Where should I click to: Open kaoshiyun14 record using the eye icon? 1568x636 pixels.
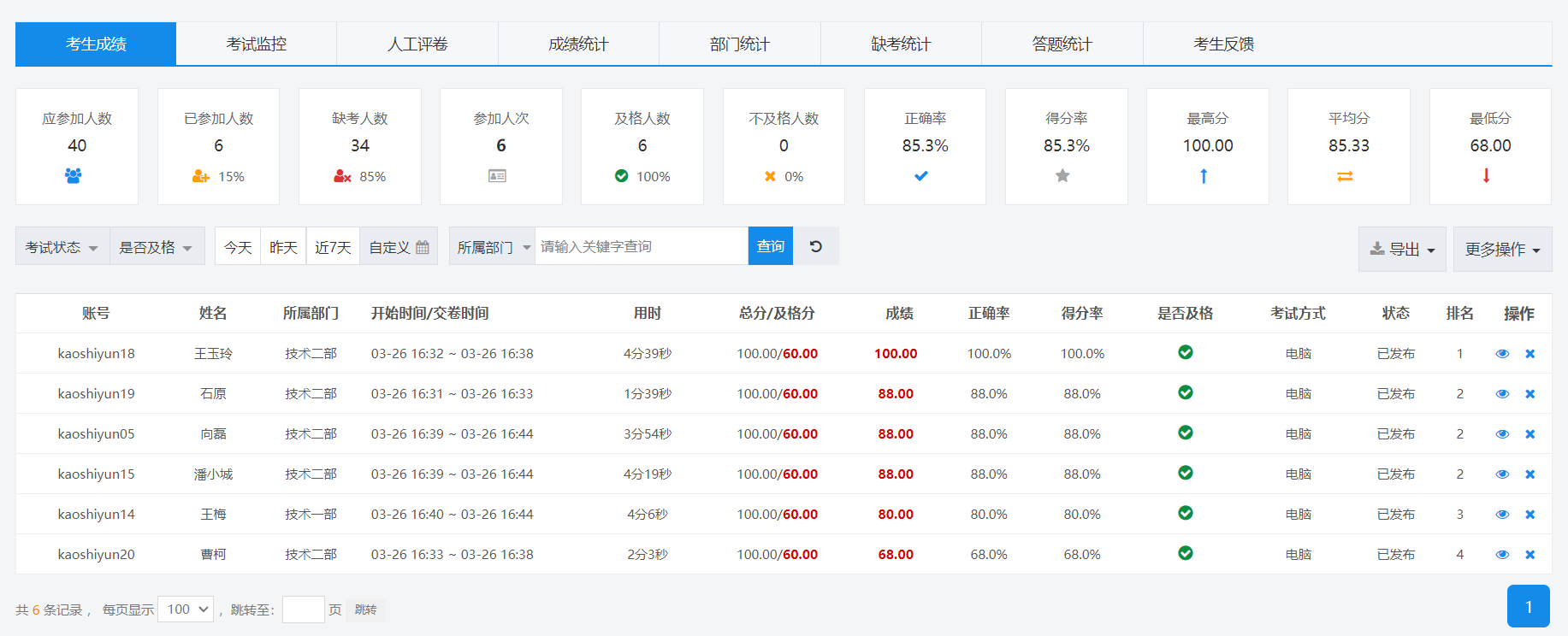click(1502, 515)
